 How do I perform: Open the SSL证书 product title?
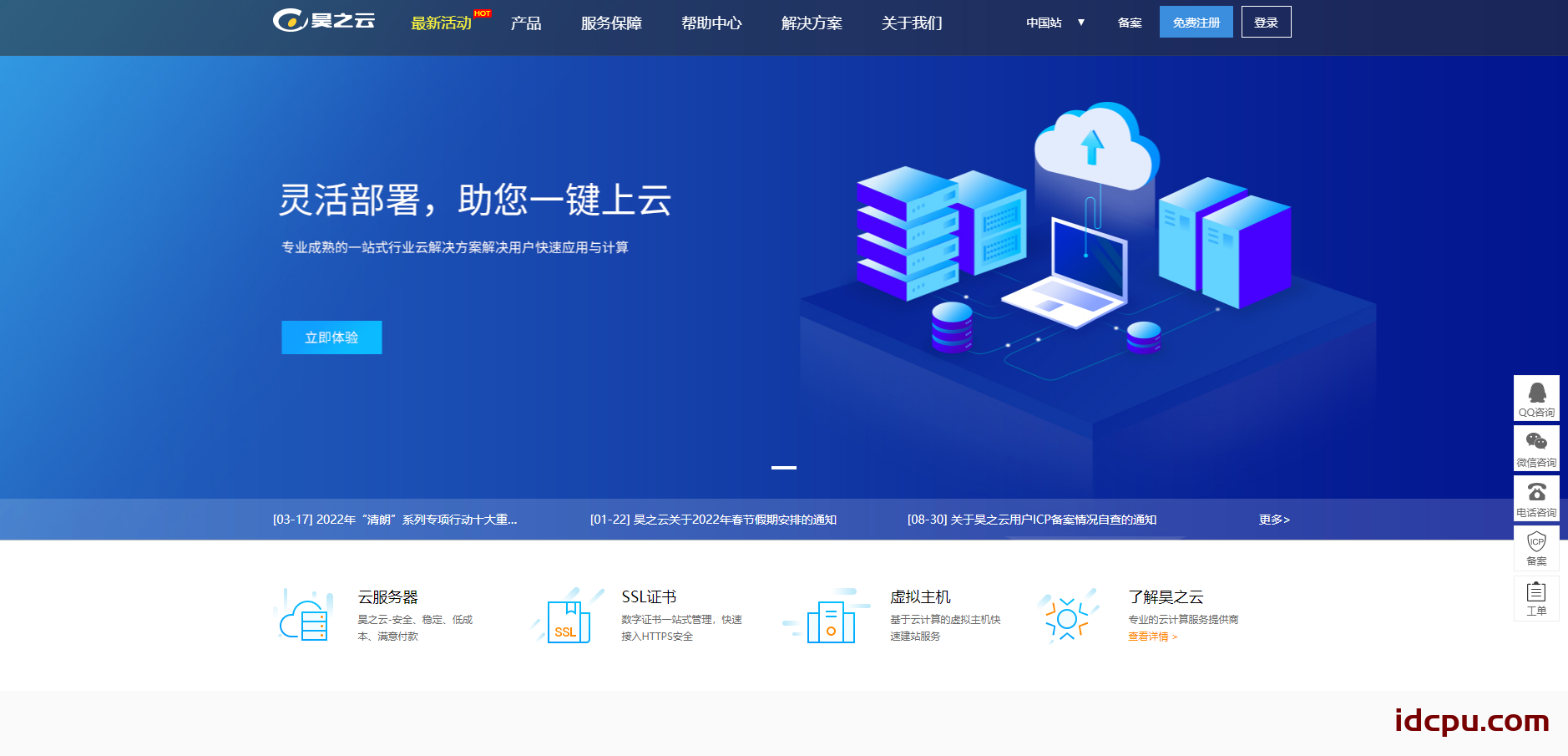point(649,597)
